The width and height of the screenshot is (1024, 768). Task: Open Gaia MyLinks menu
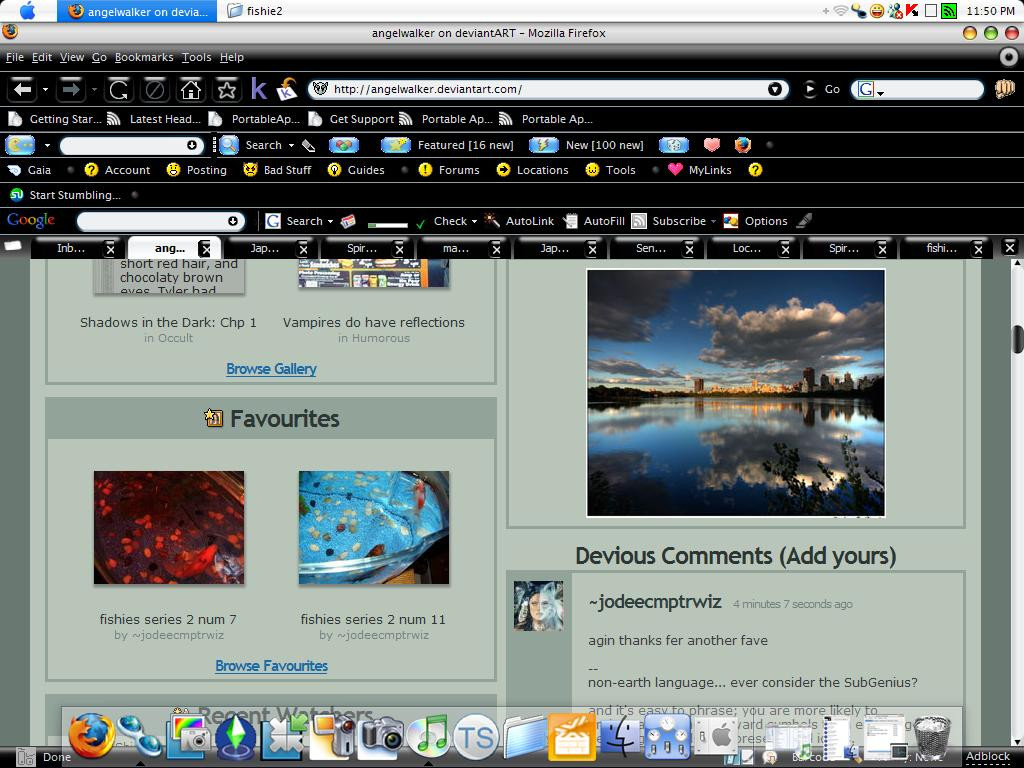coord(699,170)
